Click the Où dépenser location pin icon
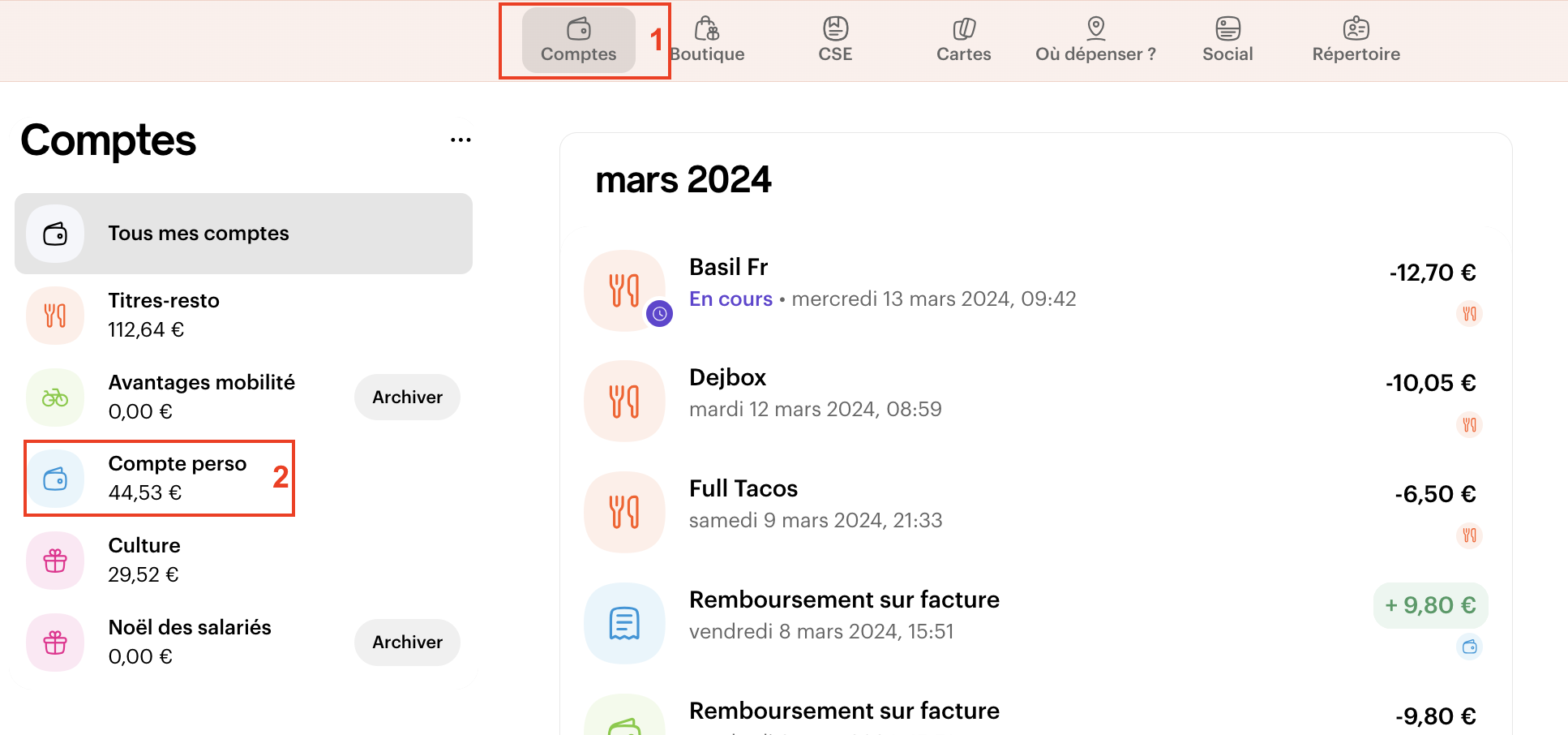 [1095, 28]
